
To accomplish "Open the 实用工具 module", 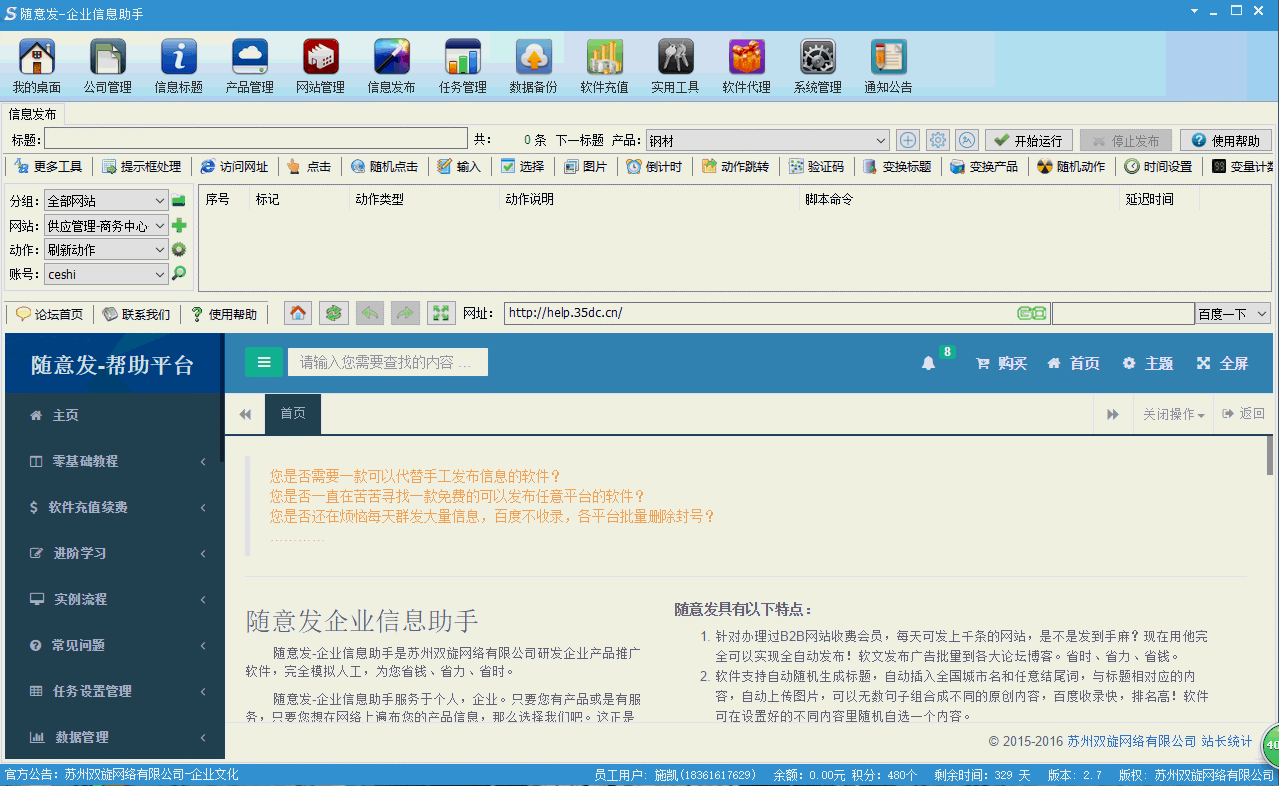I will tap(676, 66).
